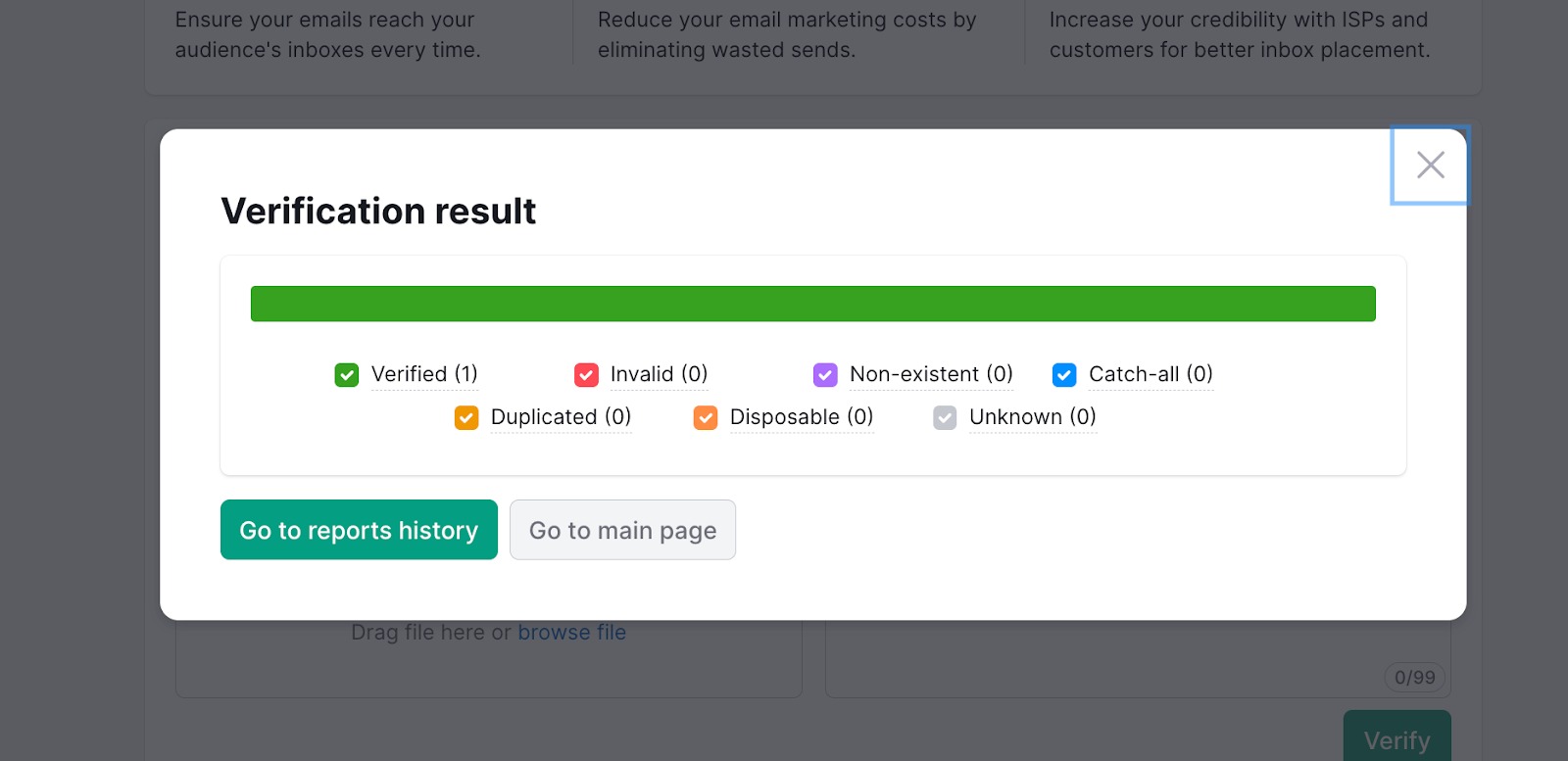This screenshot has height=761, width=1568.
Task: Click the Invalid (0) label
Action: 660,374
